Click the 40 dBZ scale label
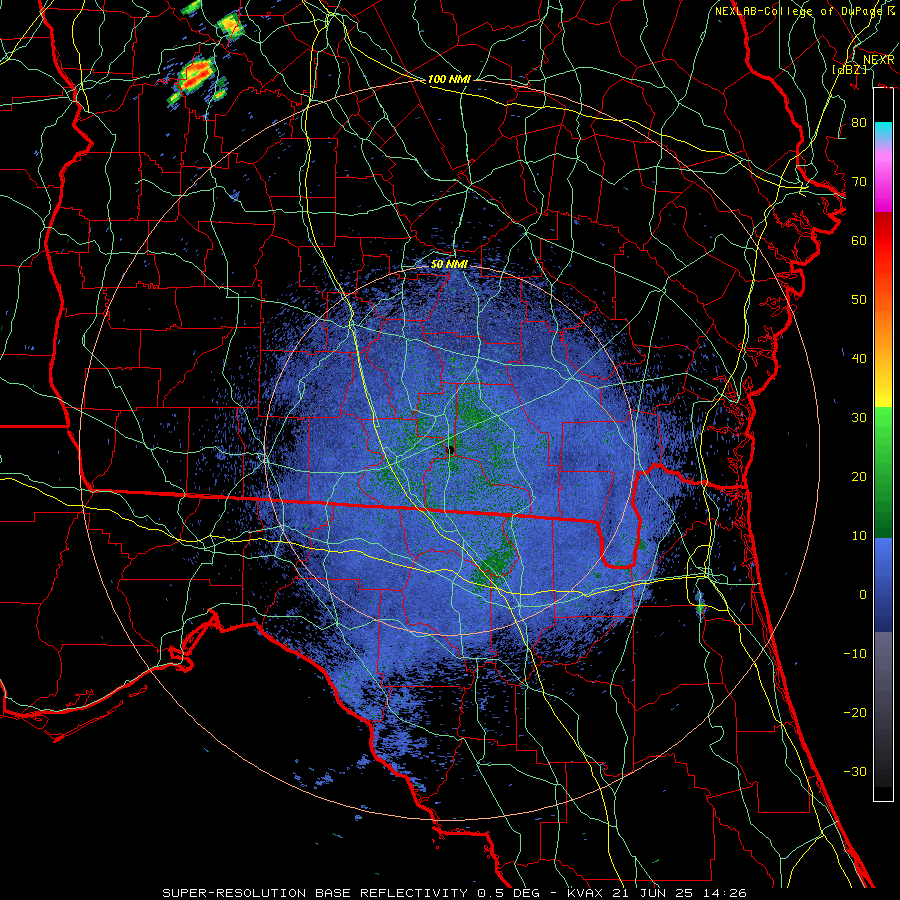This screenshot has height=900, width=900. [x=859, y=359]
